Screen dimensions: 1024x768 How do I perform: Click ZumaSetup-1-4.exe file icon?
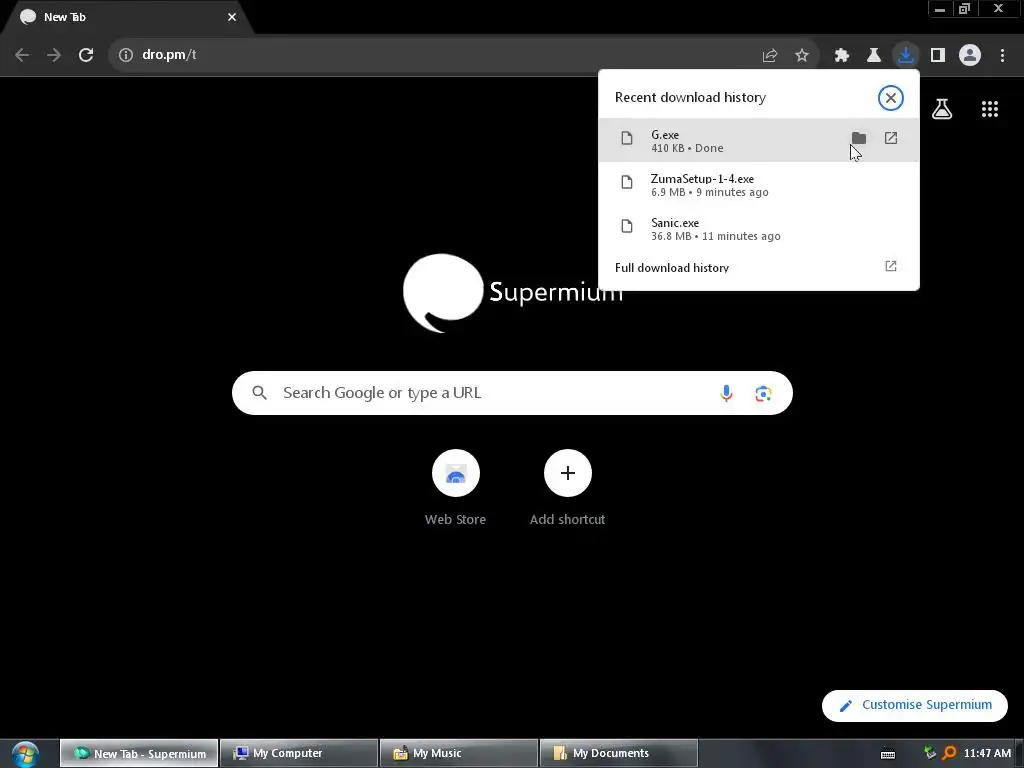coord(627,182)
